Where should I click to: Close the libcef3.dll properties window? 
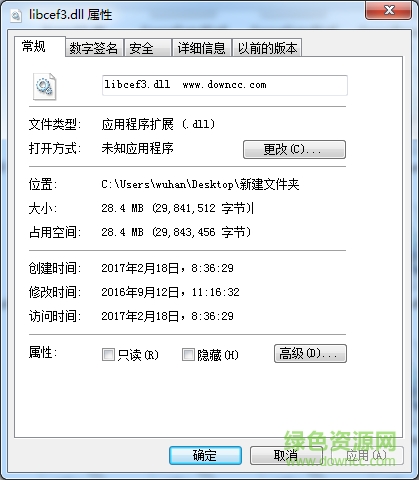[x=388, y=10]
